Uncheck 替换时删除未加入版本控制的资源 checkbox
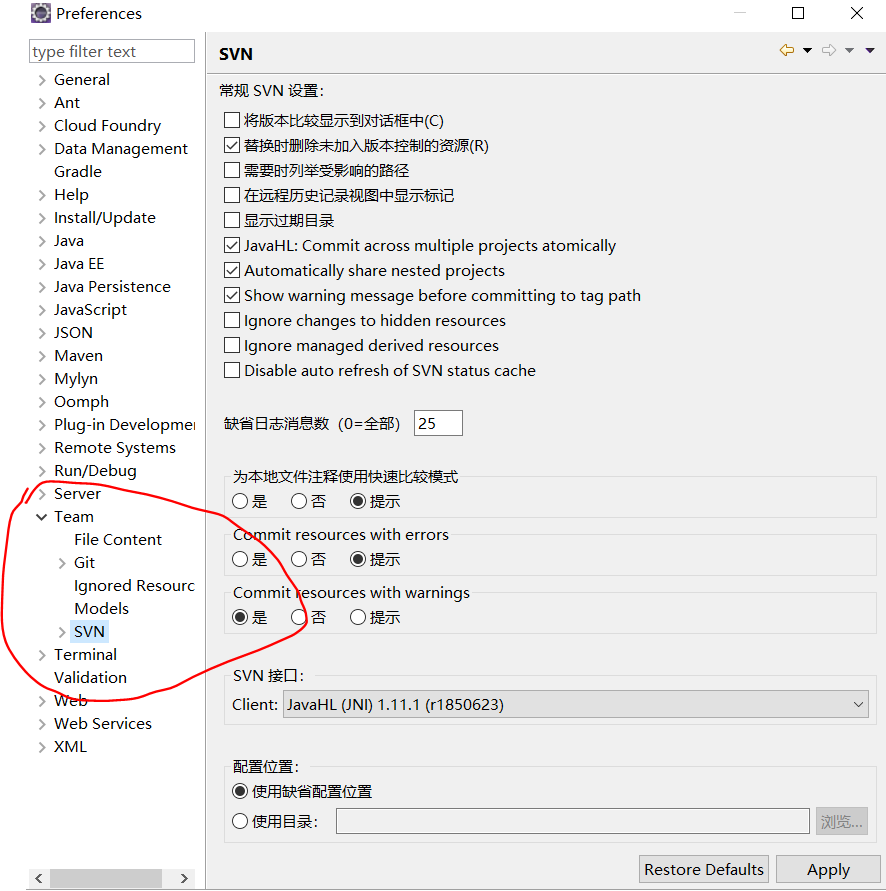The width and height of the screenshot is (886, 891). point(232,145)
